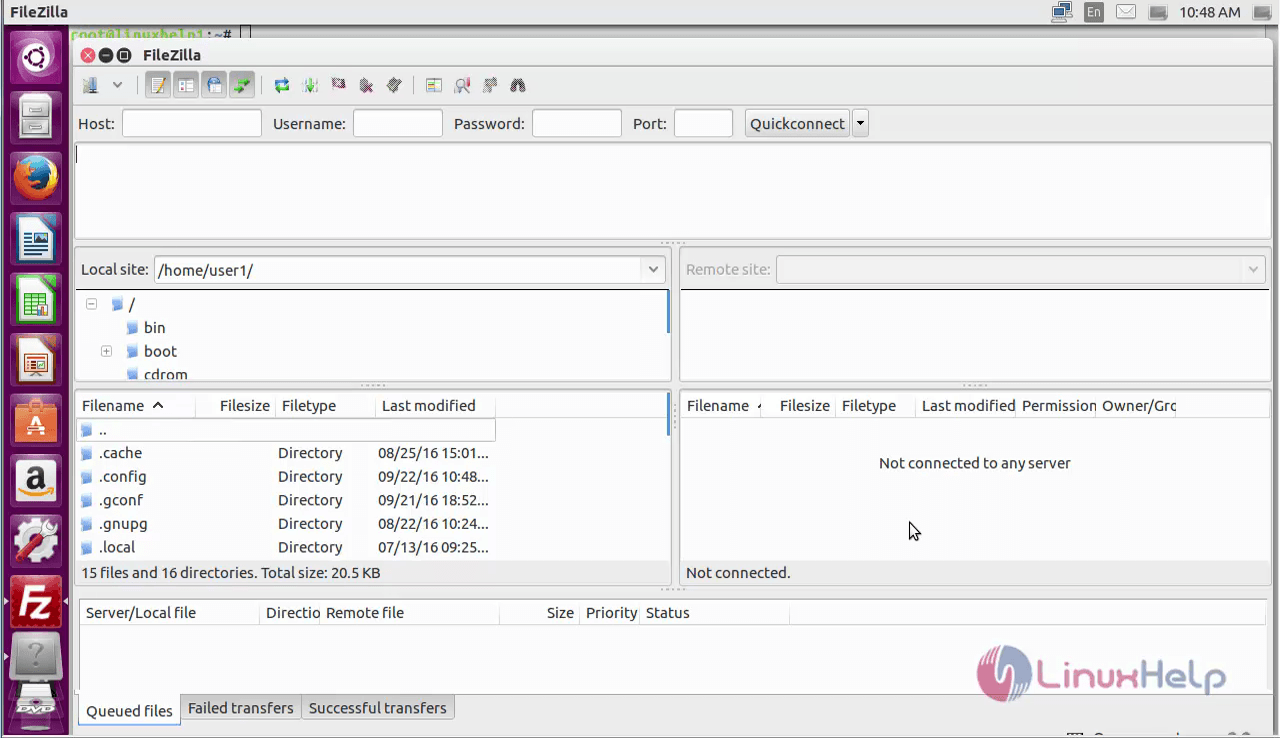Select the '..' parent directory row
Viewport: 1280px width, 738px height.
point(286,430)
